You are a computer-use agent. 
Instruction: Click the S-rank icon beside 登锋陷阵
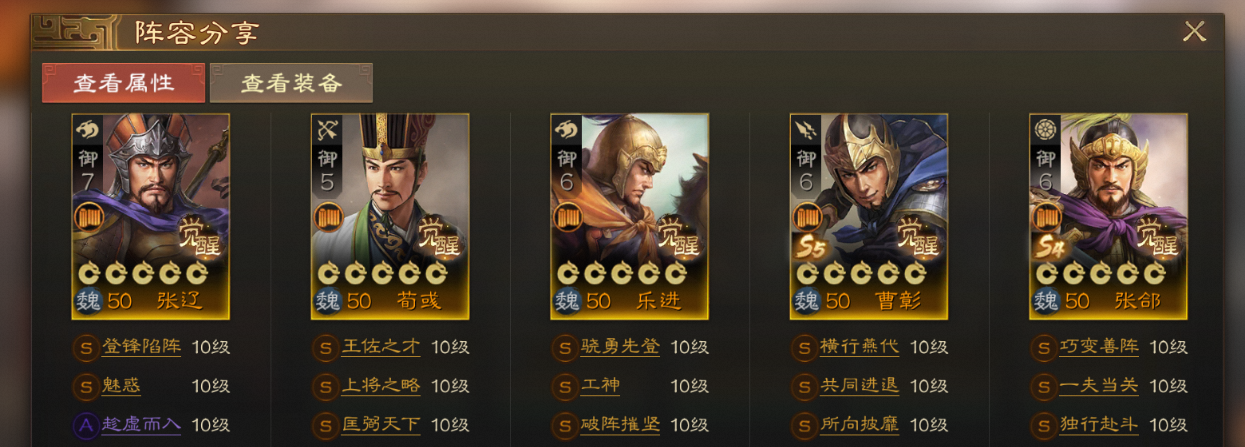(86, 348)
